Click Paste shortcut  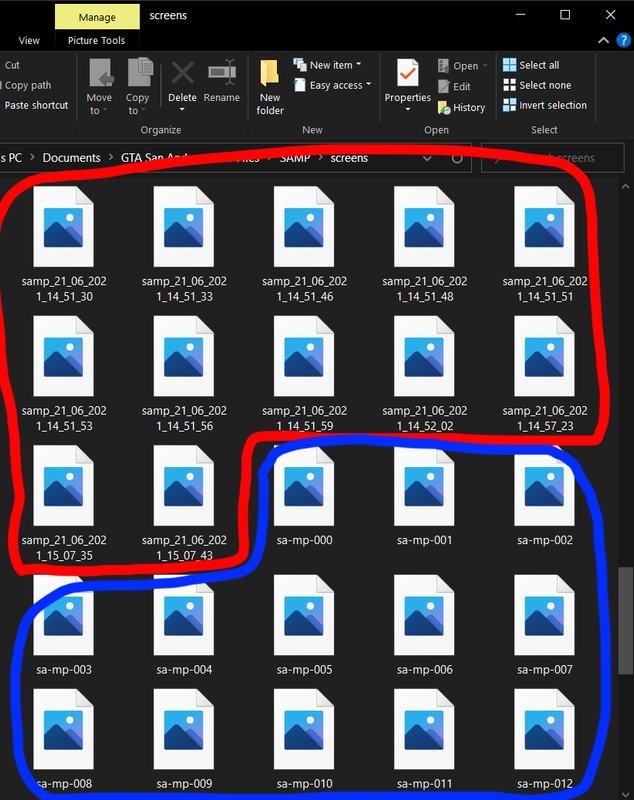tap(36, 105)
